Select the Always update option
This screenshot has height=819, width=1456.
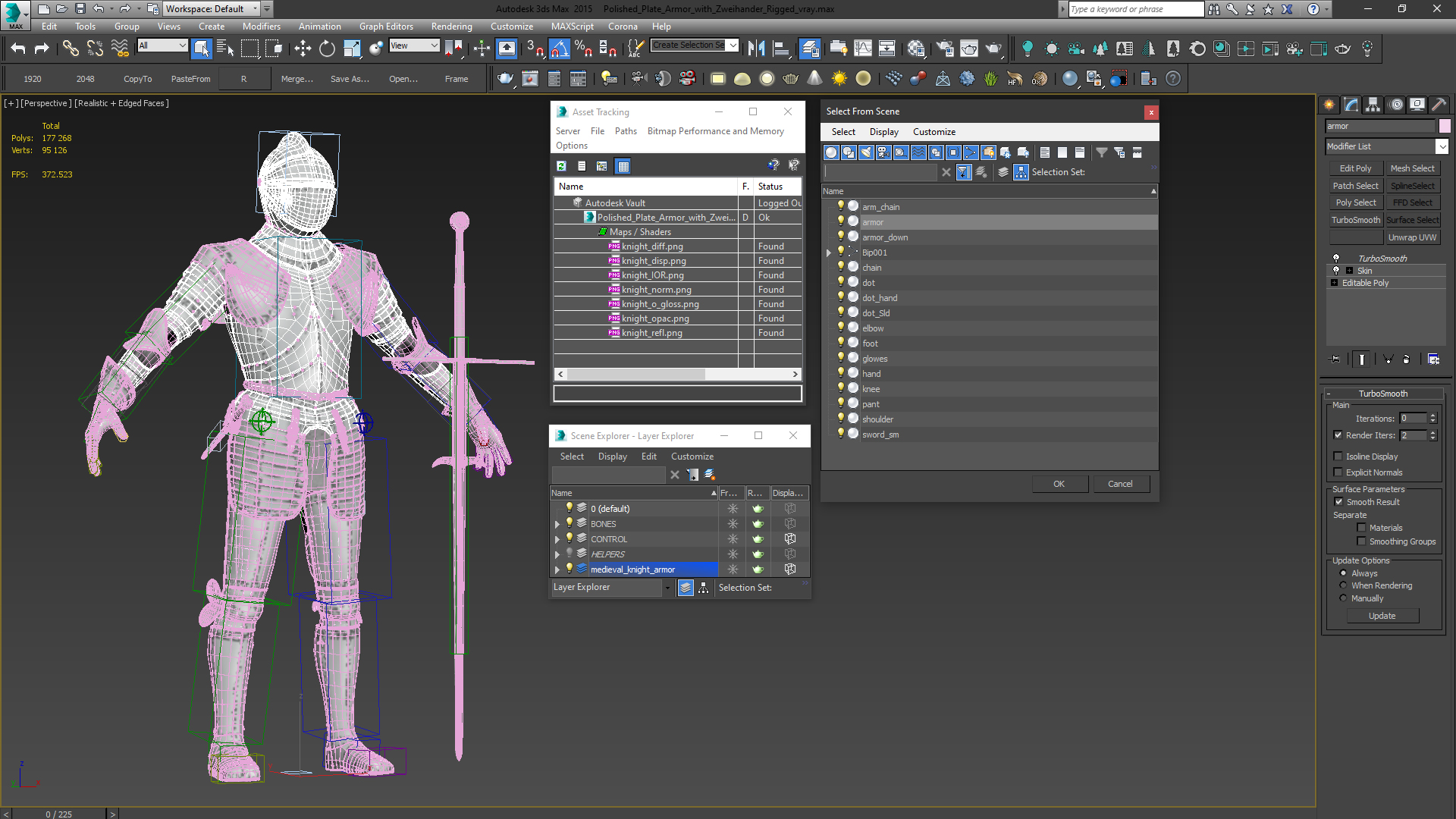(x=1344, y=573)
